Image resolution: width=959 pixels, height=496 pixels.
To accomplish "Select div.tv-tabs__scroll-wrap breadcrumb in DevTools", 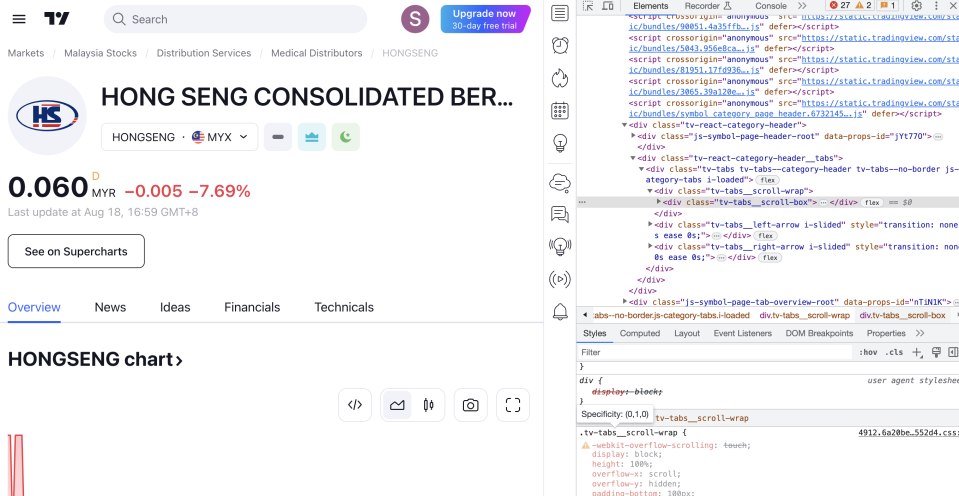I will coord(804,316).
